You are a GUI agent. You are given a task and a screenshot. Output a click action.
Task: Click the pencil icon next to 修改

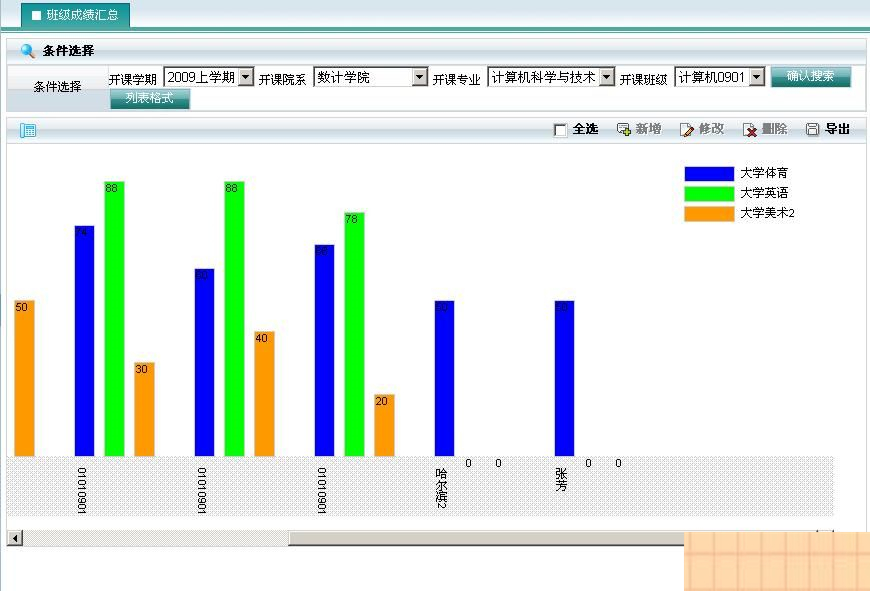pyautogui.click(x=686, y=129)
